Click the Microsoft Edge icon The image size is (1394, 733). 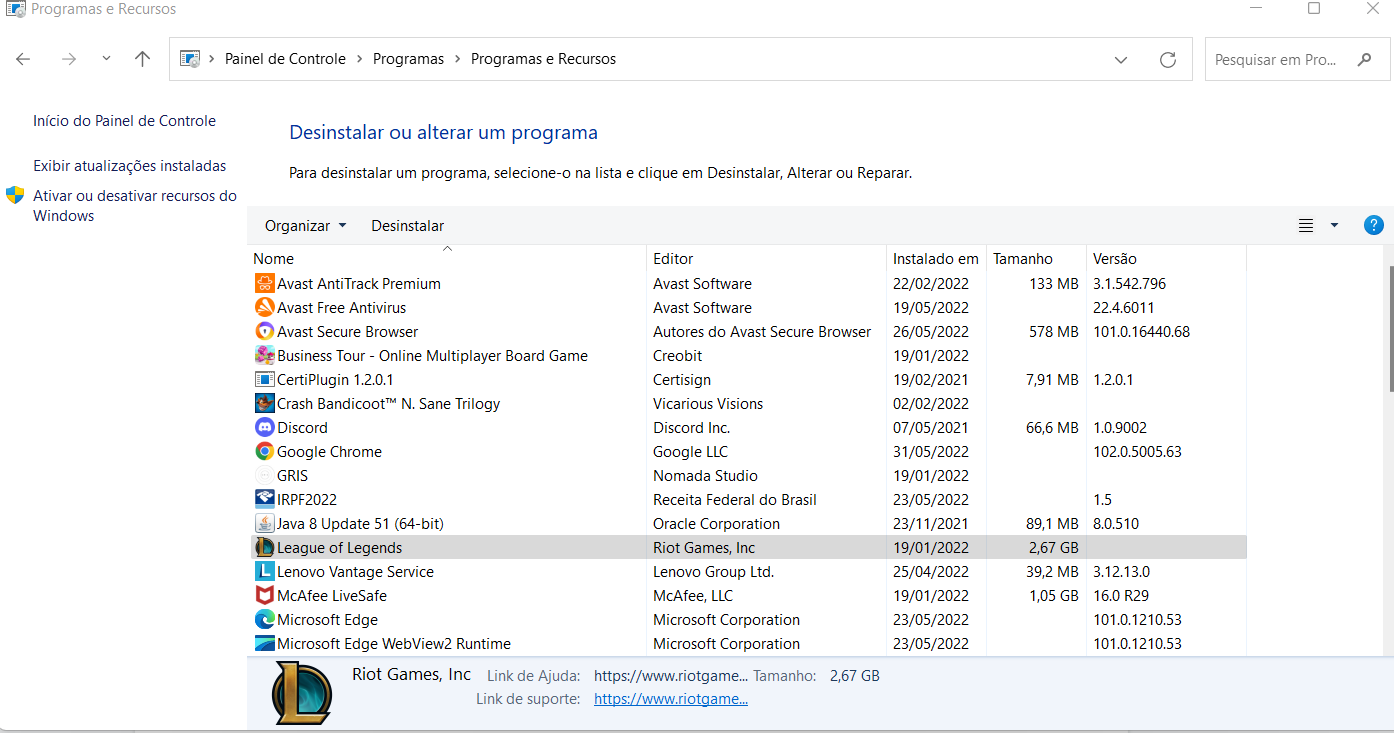tap(264, 620)
